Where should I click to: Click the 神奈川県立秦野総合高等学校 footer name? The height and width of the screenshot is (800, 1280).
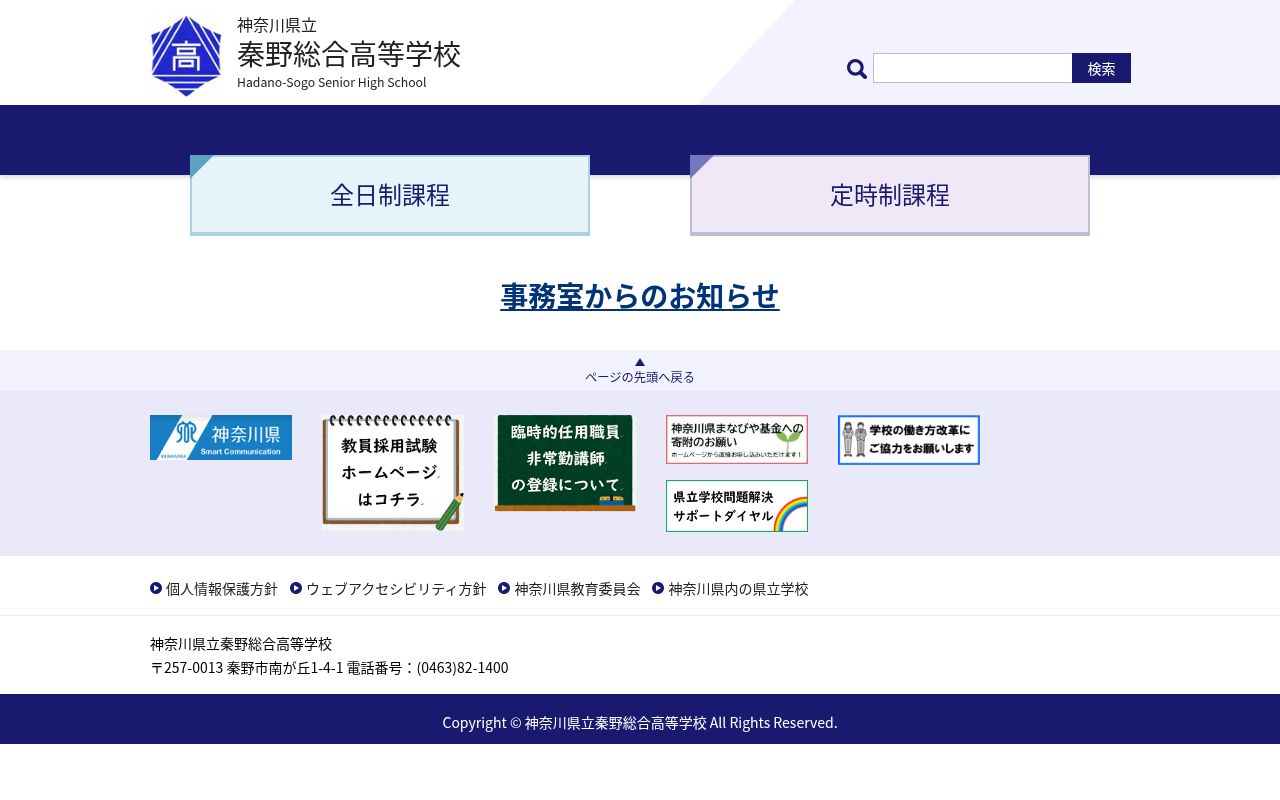tap(241, 644)
